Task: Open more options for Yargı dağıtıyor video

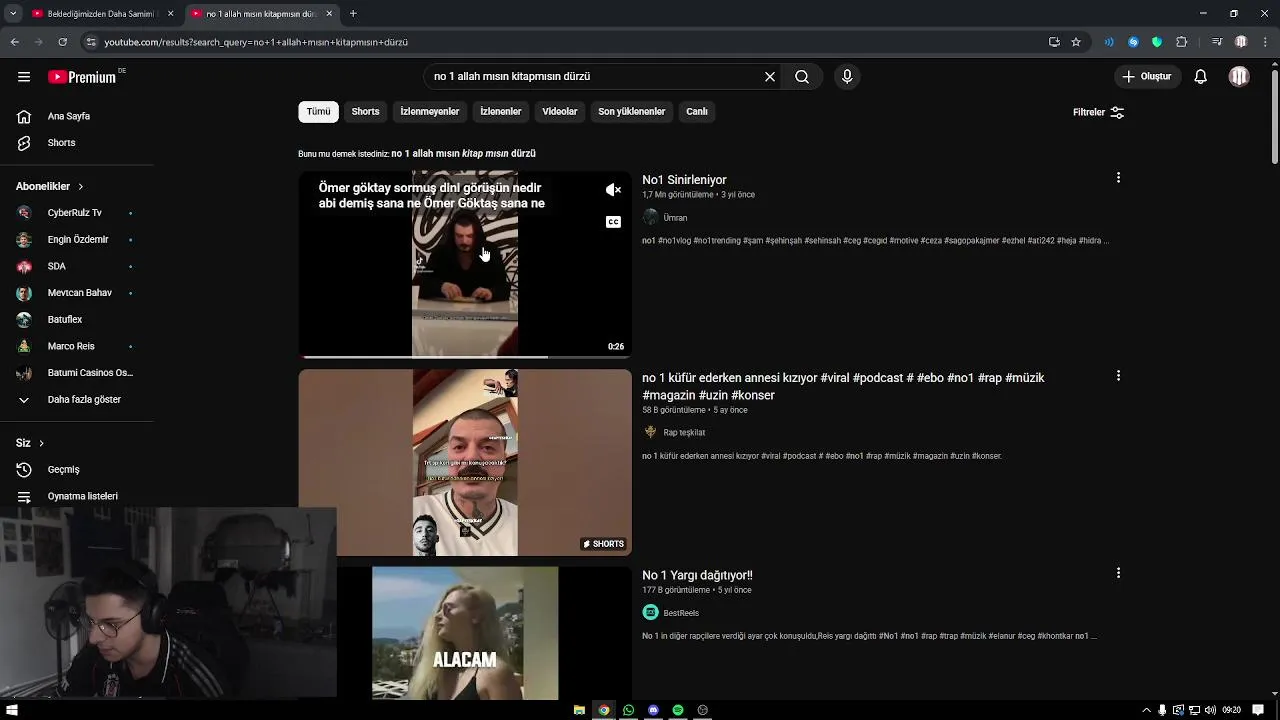Action: (x=1118, y=573)
